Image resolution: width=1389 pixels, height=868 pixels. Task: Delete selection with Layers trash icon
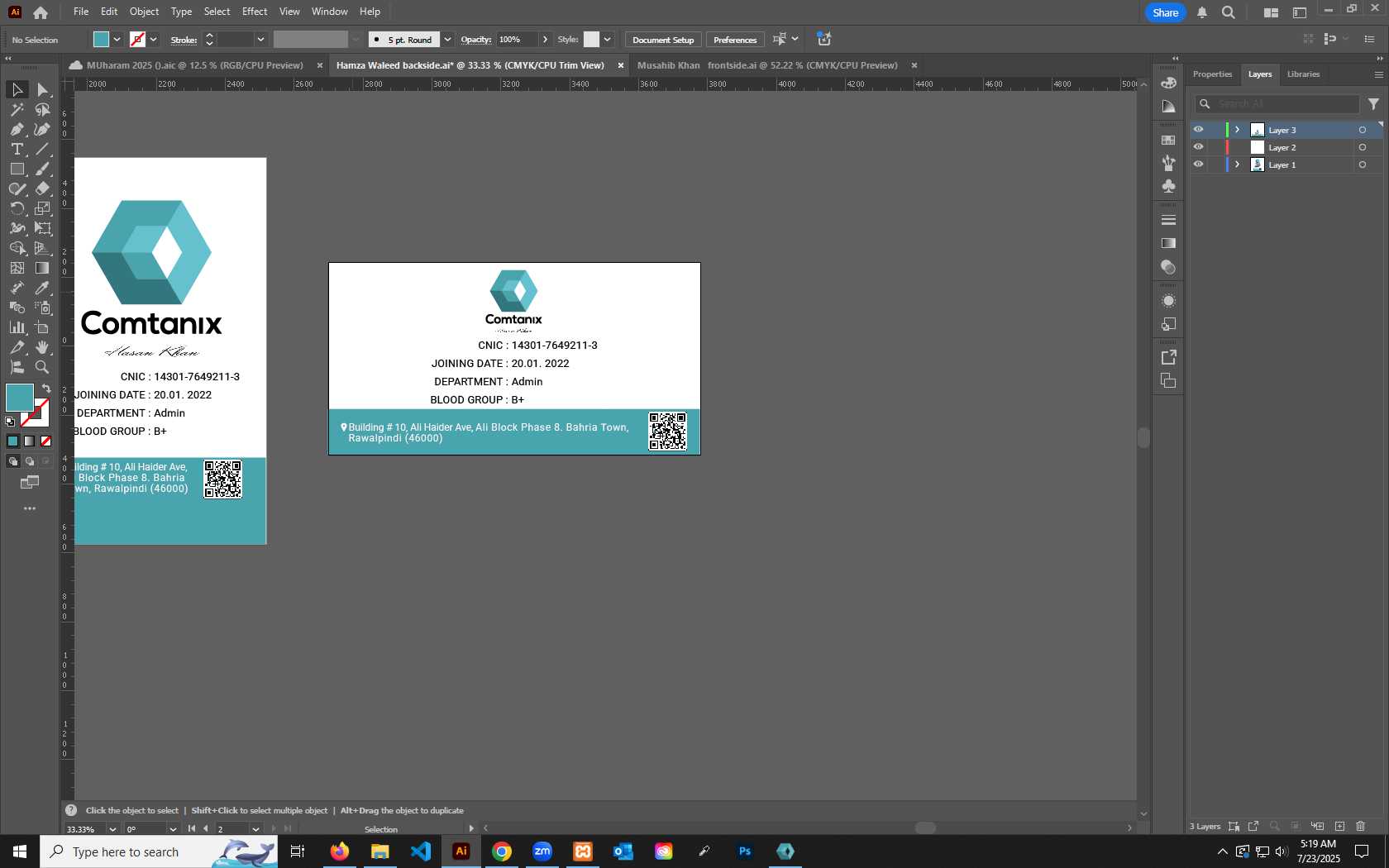click(1361, 826)
